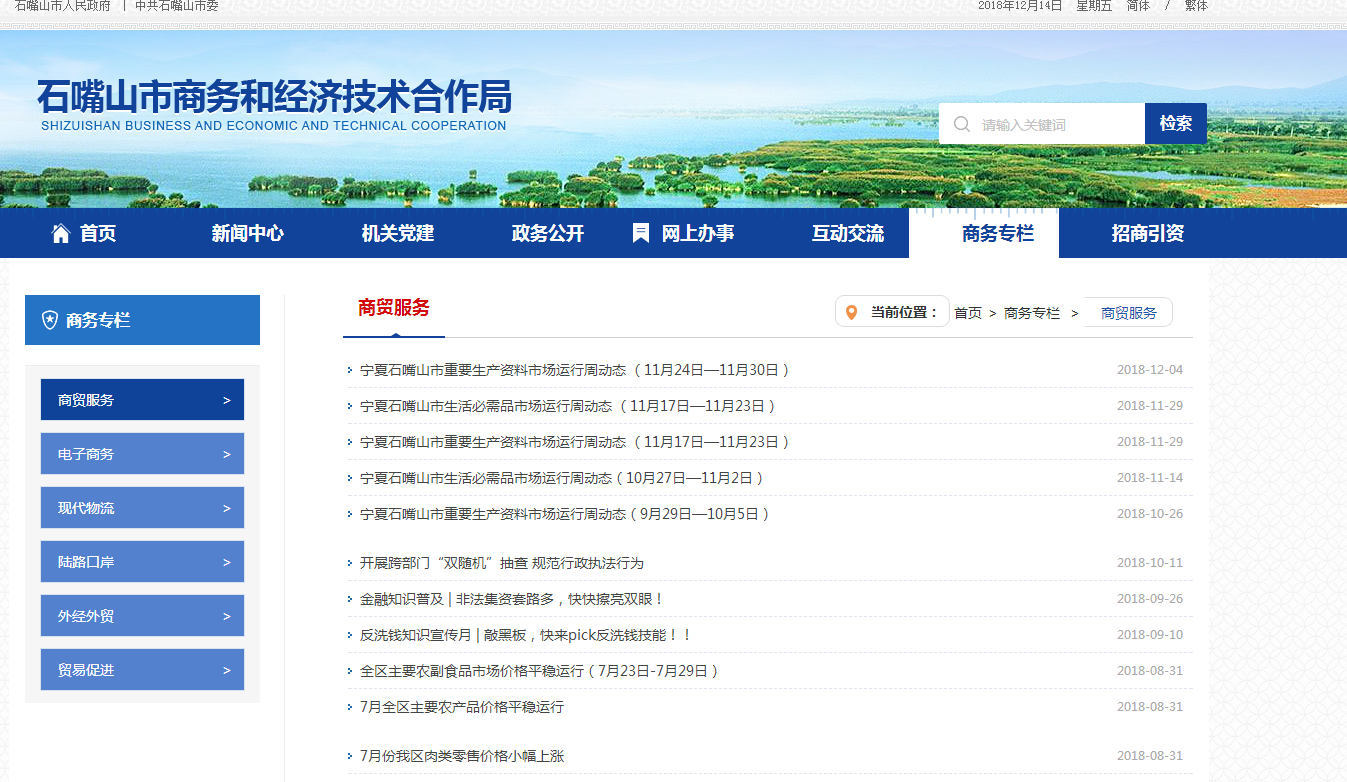
Task: Expand the 现代物流 sidebar arrow
Action: (x=227, y=508)
